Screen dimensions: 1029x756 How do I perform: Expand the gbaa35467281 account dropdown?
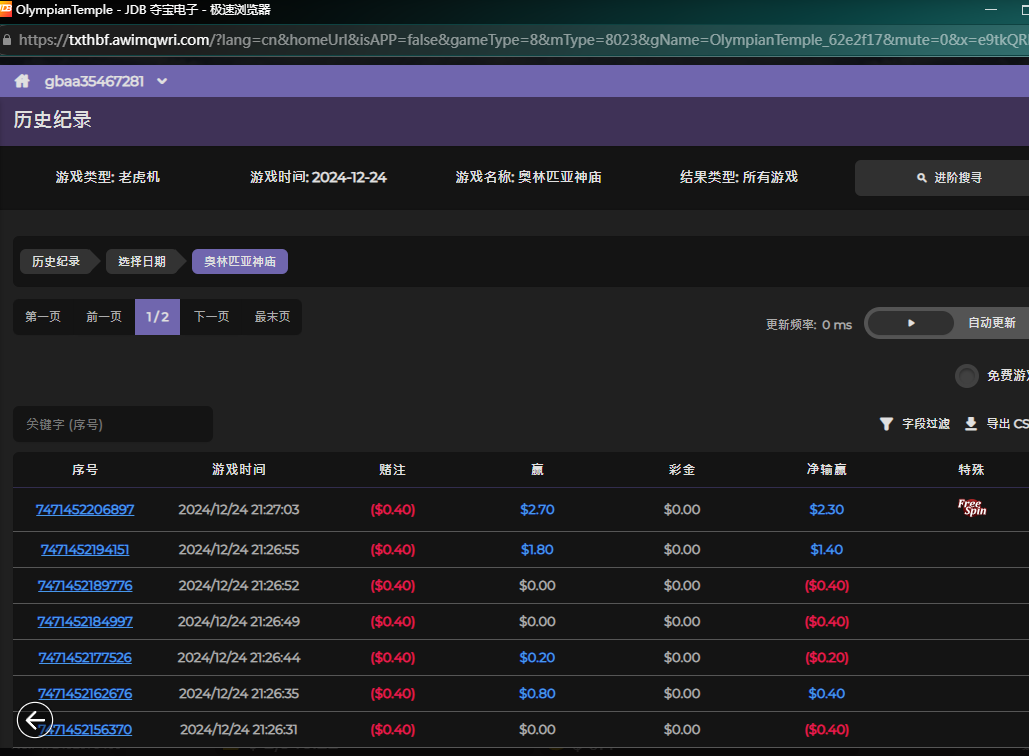click(162, 82)
